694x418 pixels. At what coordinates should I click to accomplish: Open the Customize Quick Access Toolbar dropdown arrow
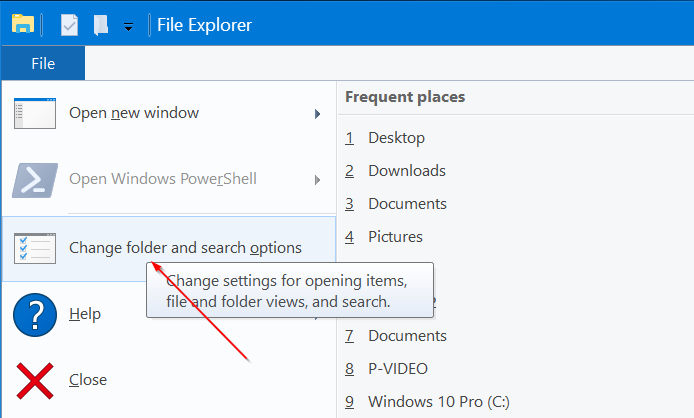point(128,27)
